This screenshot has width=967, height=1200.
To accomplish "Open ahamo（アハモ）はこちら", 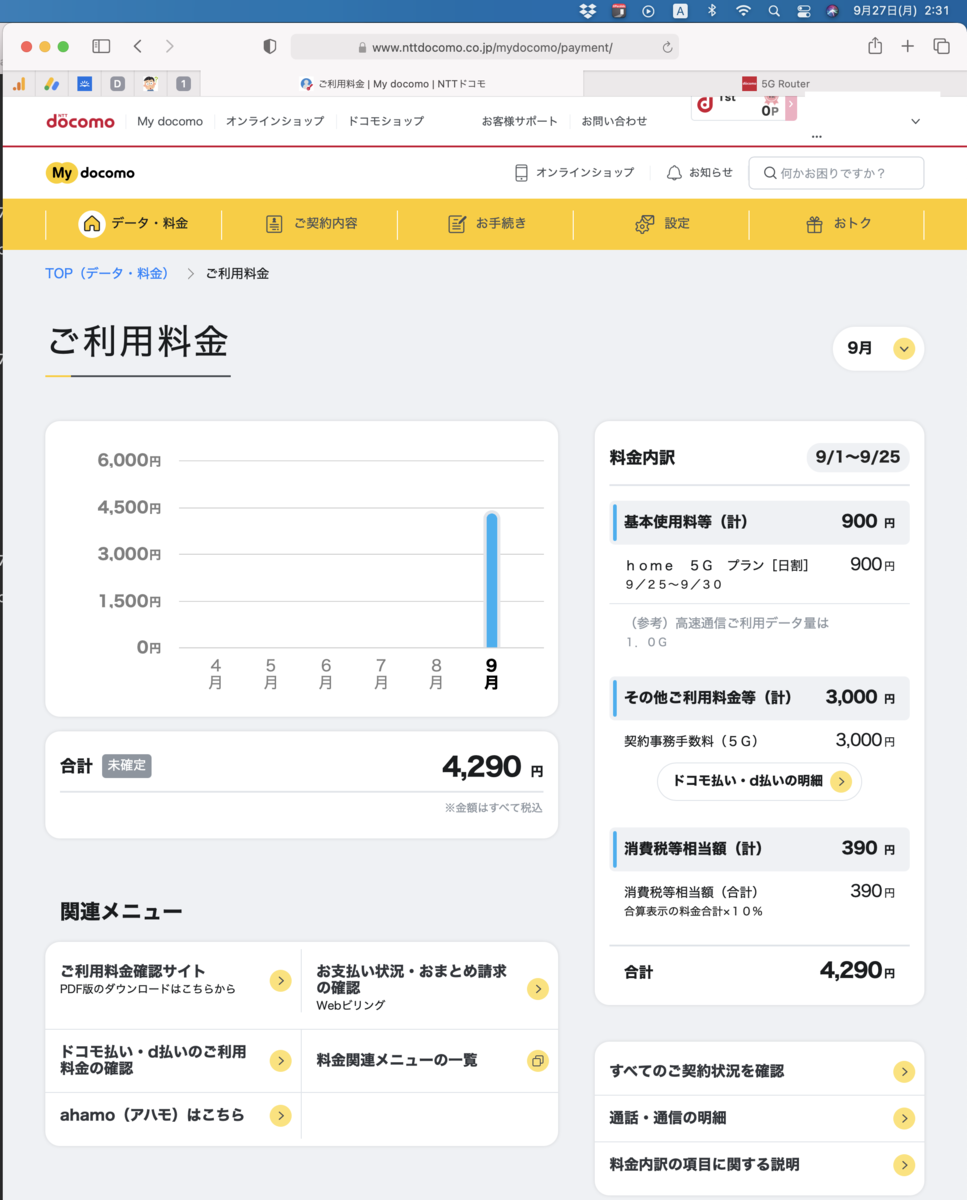I will point(174,1115).
